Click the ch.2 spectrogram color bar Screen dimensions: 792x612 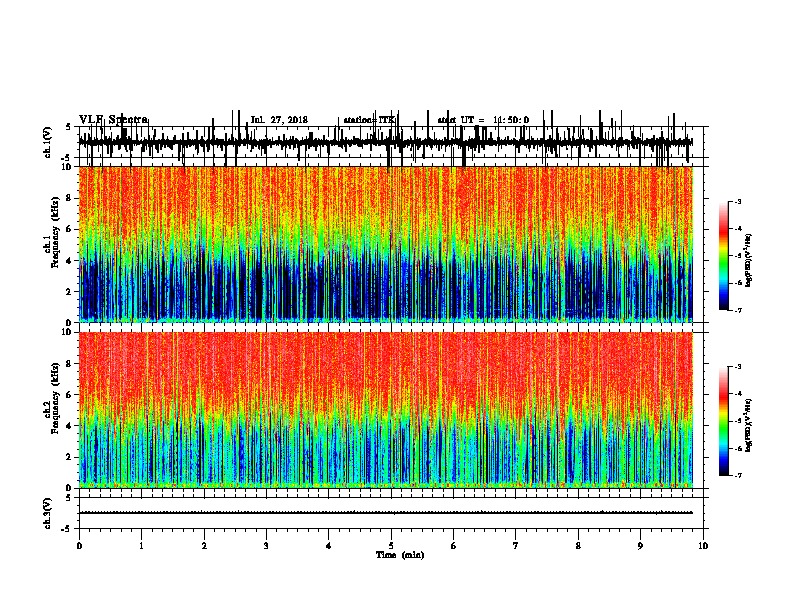coord(723,421)
